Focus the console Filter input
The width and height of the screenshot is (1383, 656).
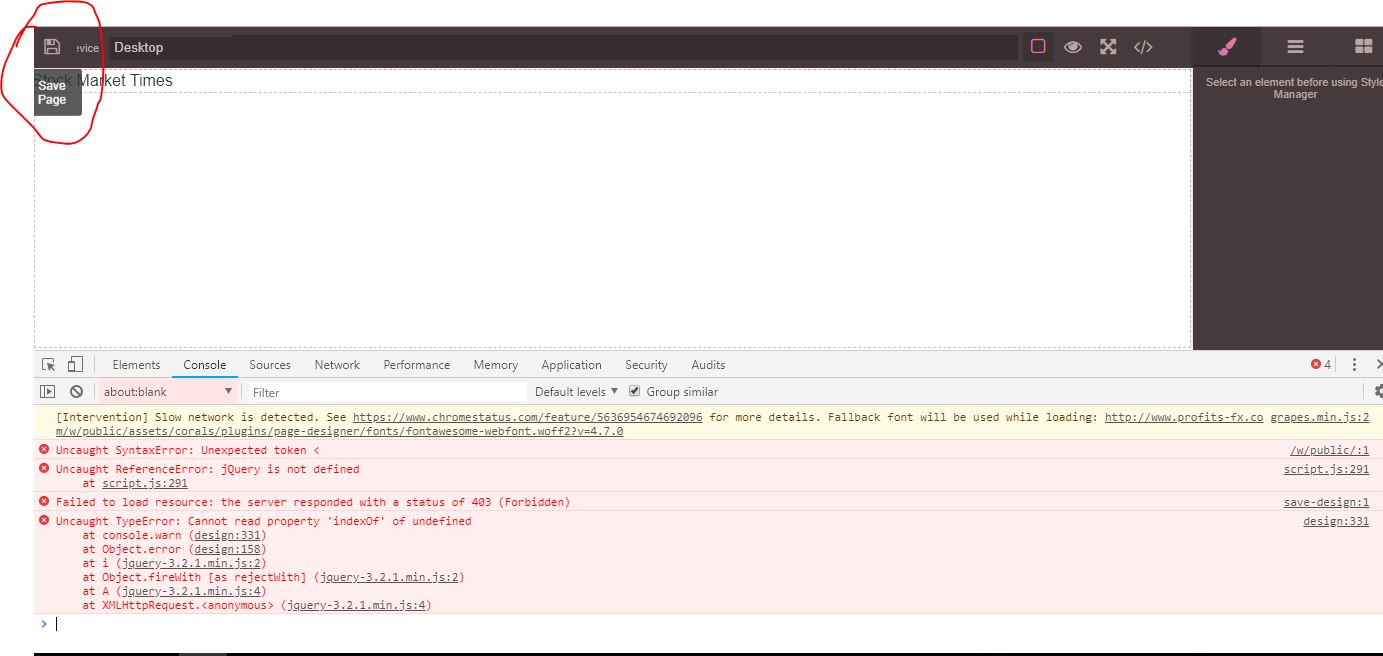[386, 392]
